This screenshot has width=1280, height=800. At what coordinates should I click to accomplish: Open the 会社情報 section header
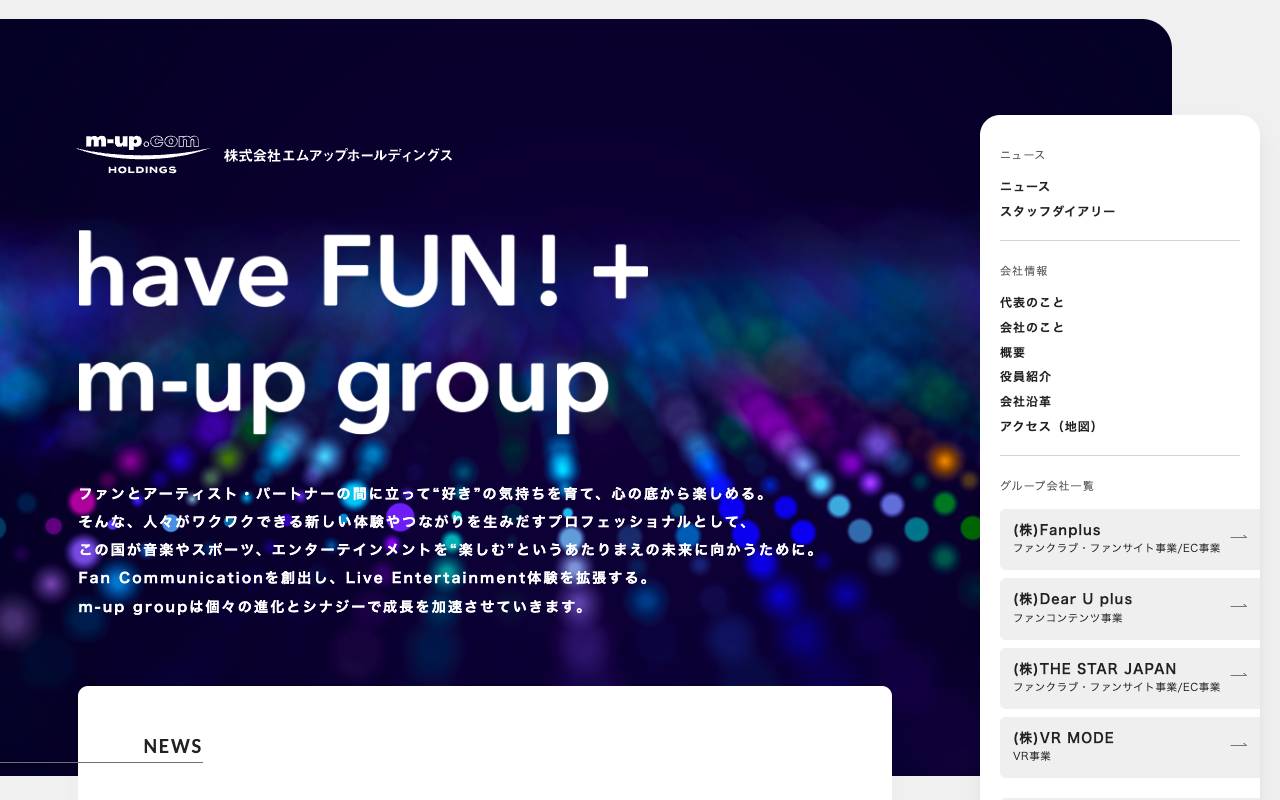click(1025, 271)
